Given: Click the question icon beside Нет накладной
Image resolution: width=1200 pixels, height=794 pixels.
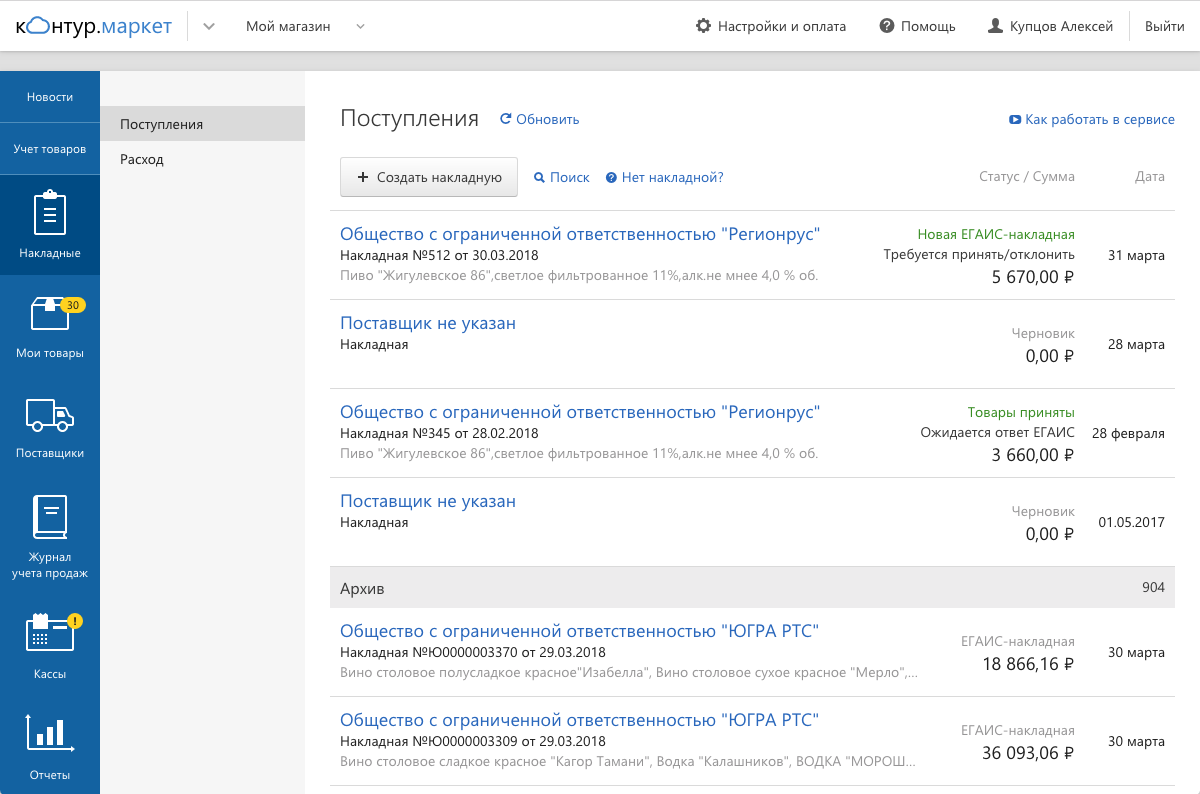Looking at the screenshot, I should pos(611,178).
